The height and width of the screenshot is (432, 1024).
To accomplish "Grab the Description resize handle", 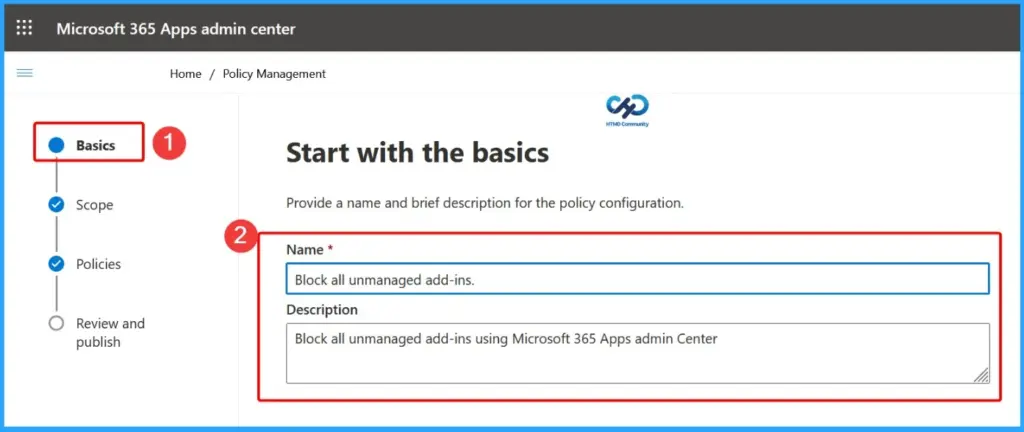I will click(982, 375).
